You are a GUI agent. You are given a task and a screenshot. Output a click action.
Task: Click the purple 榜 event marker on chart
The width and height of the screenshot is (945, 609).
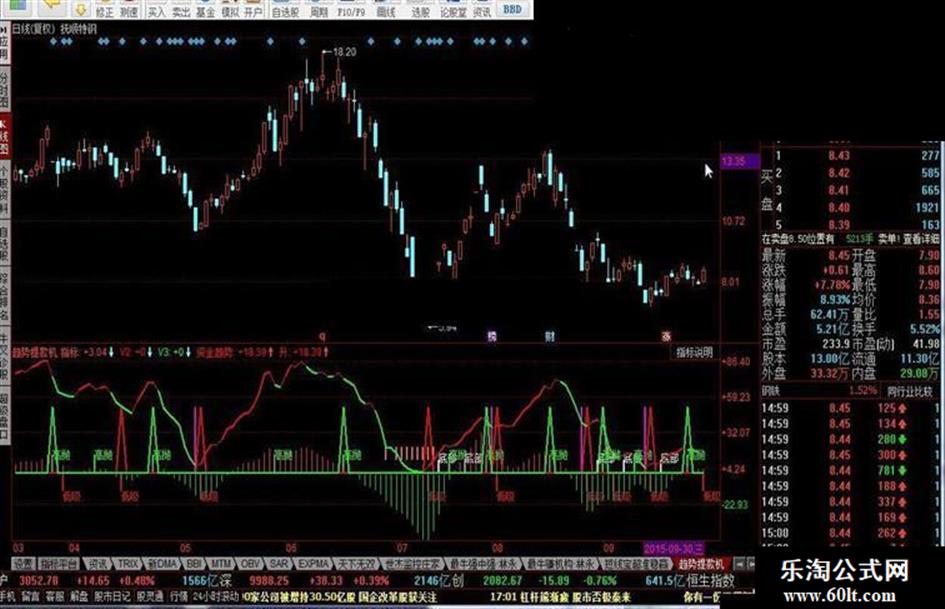pyautogui.click(x=492, y=336)
